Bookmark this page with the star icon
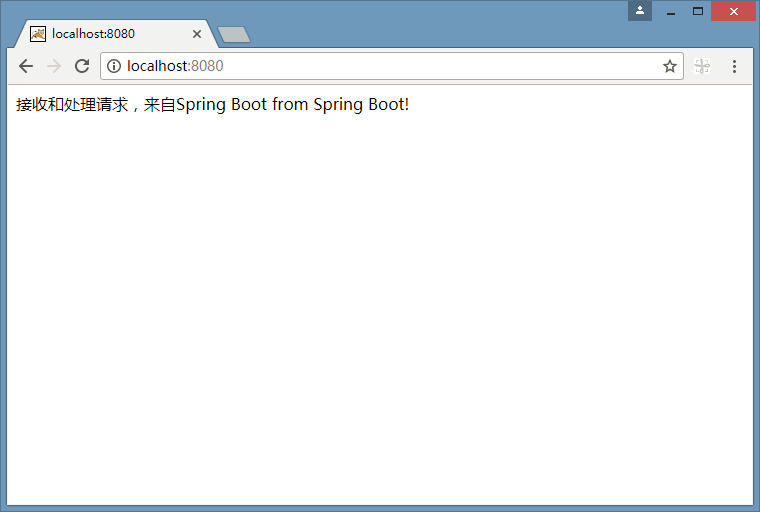The image size is (760, 512). pyautogui.click(x=670, y=66)
